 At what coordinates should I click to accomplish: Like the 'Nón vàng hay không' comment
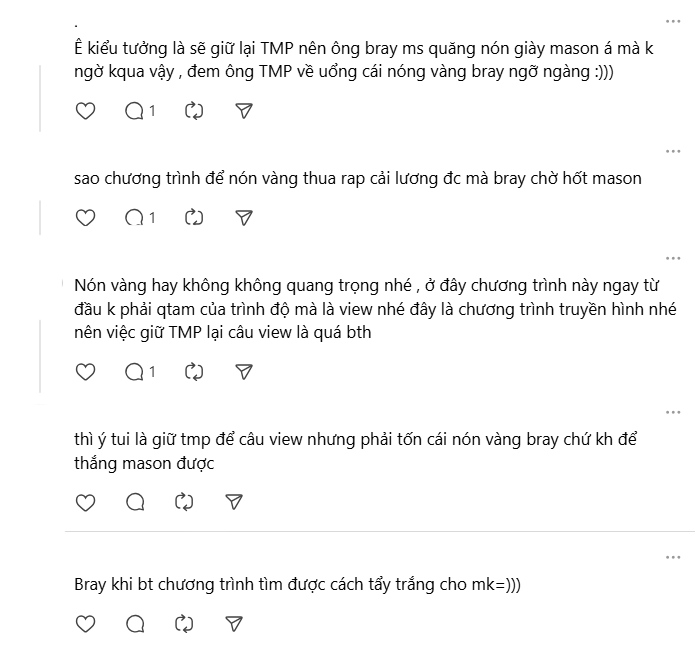[x=86, y=371]
